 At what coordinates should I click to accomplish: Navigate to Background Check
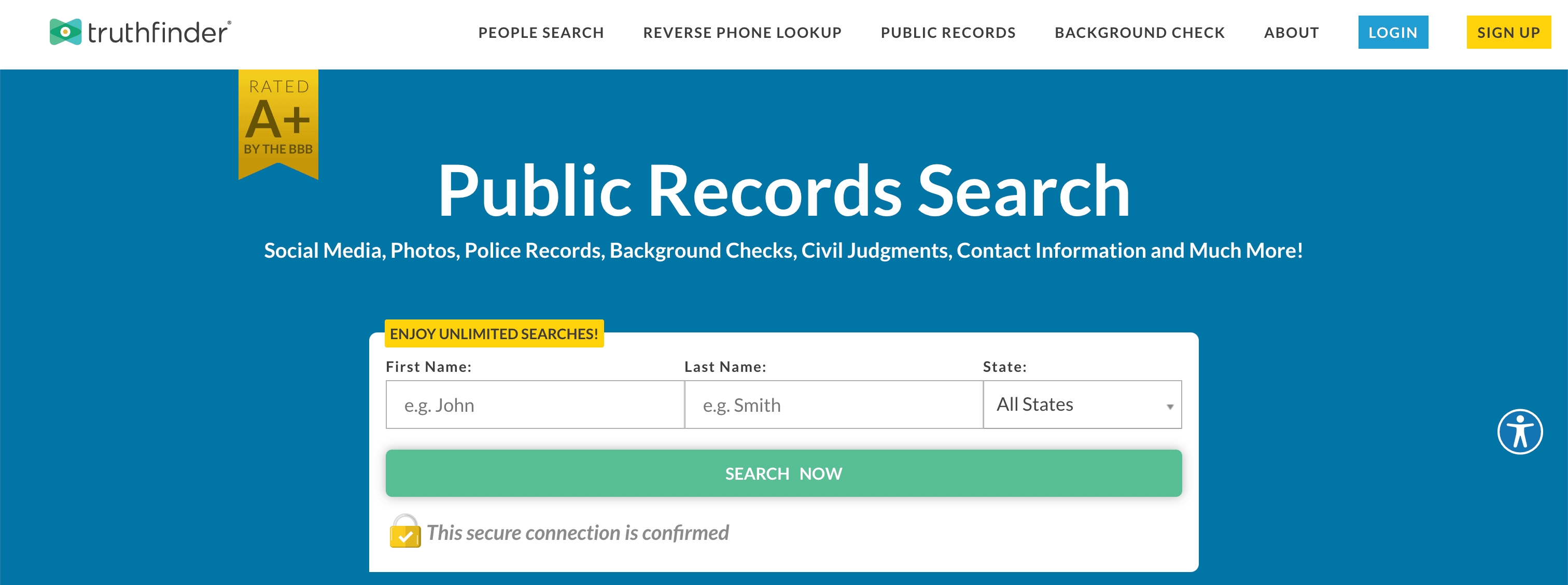click(1140, 33)
